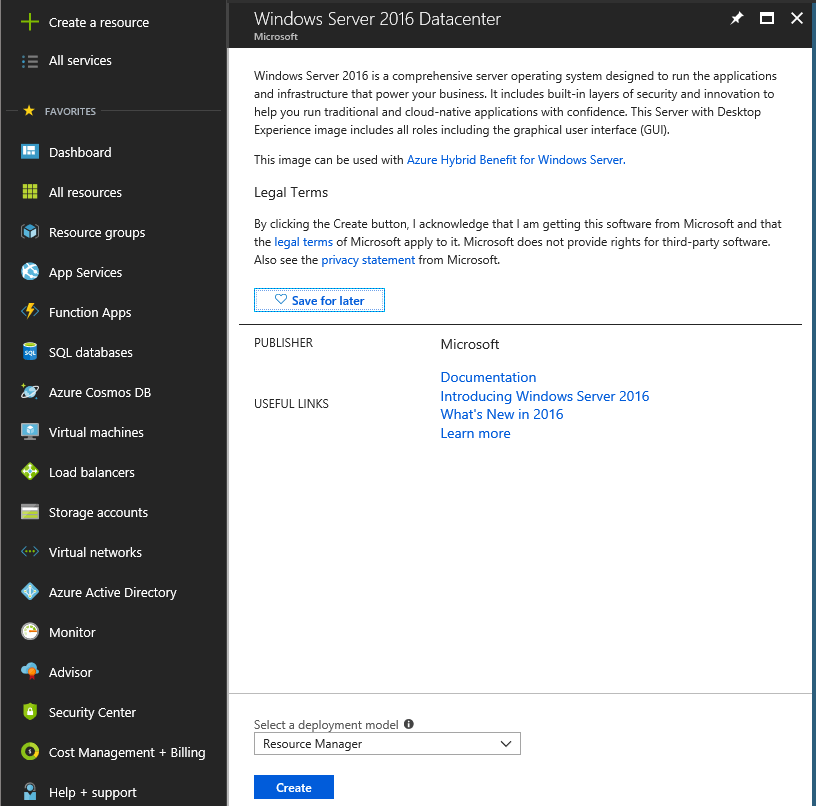This screenshot has width=816, height=806.
Task: Open Introducing Windows Server 2016 link
Action: point(544,396)
